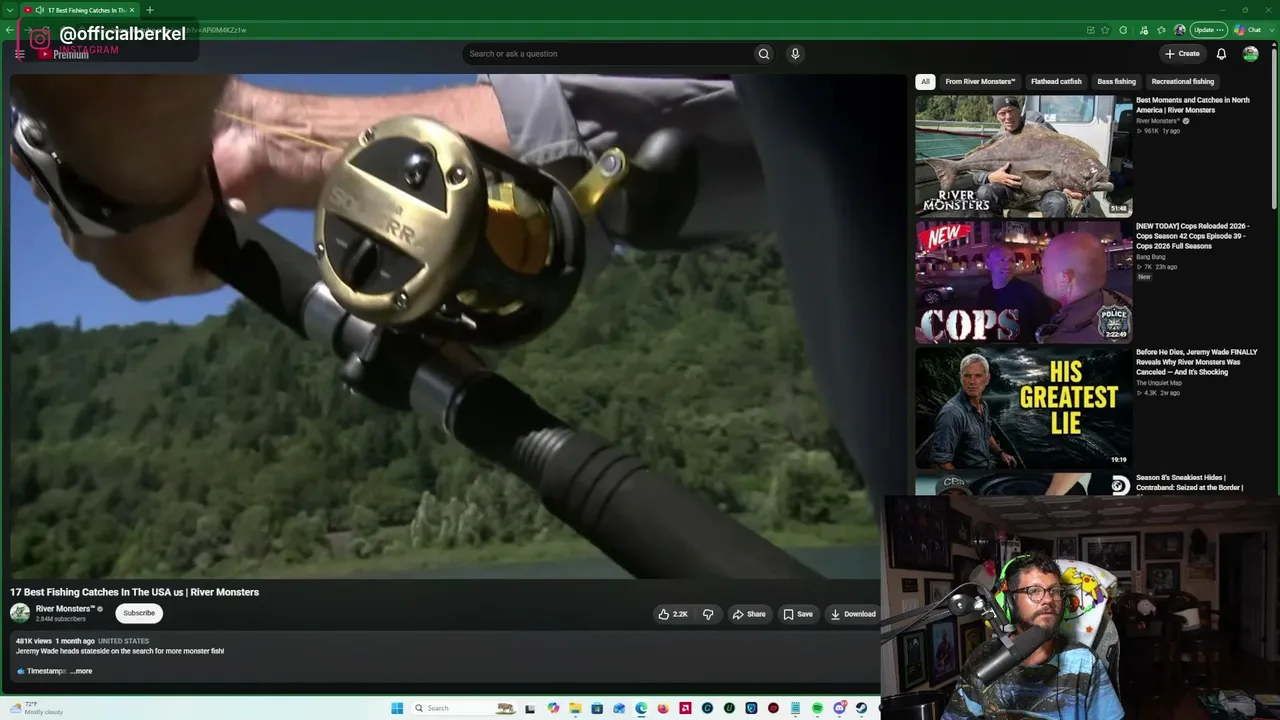The image size is (1280, 720).
Task: Open the 'Best Moments and Catches in North America' title
Action: 1193,105
